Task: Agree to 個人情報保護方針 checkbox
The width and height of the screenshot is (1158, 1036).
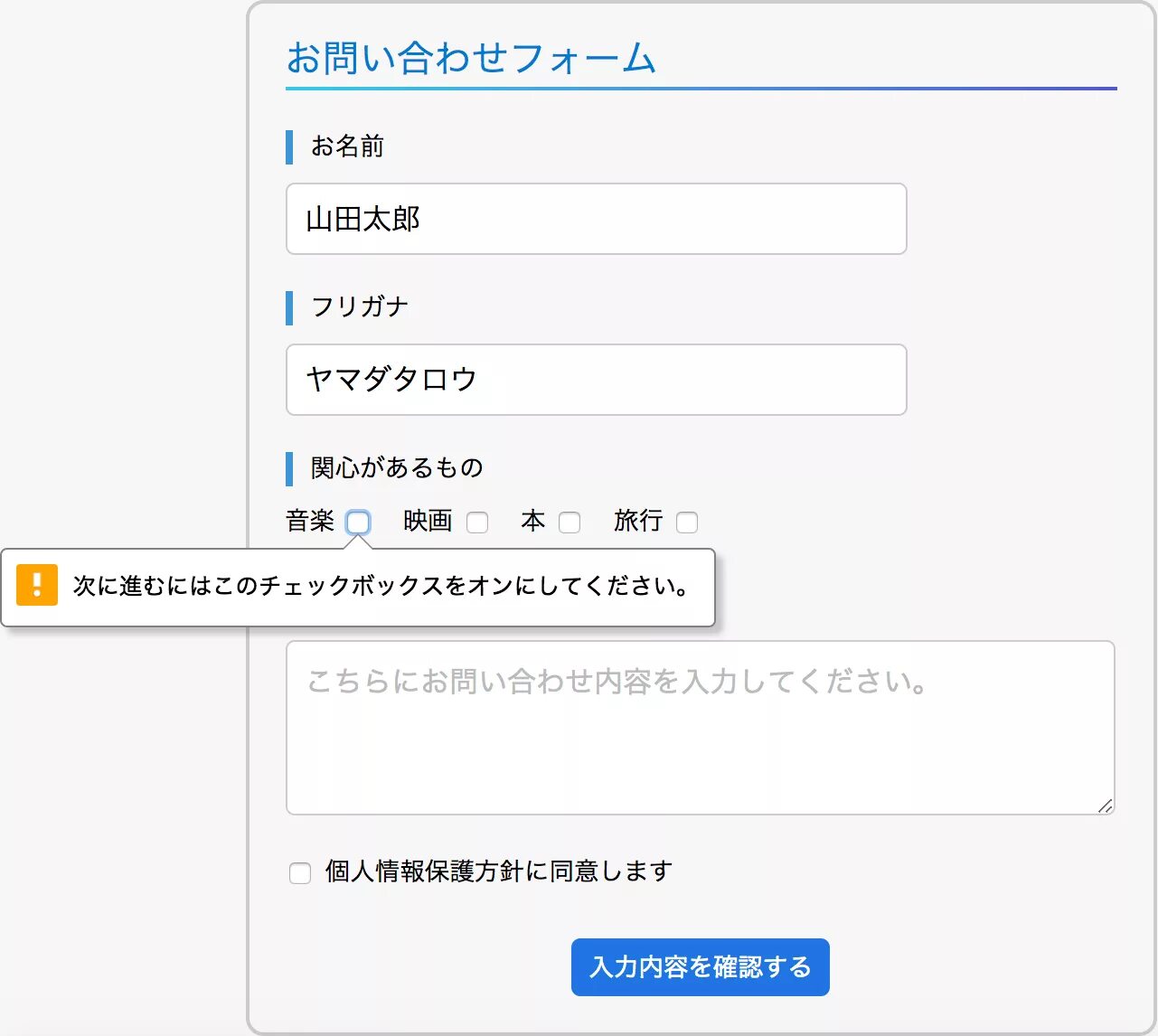Action: pyautogui.click(x=300, y=873)
